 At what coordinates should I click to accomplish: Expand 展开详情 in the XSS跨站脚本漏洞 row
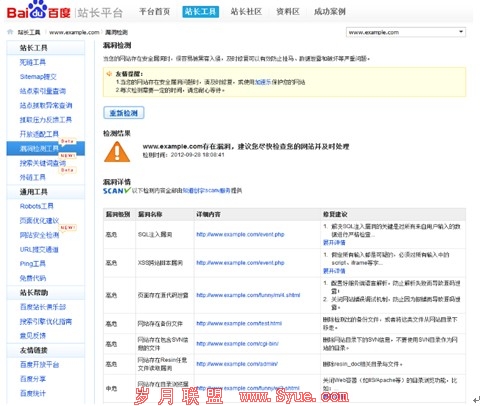[x=334, y=271]
